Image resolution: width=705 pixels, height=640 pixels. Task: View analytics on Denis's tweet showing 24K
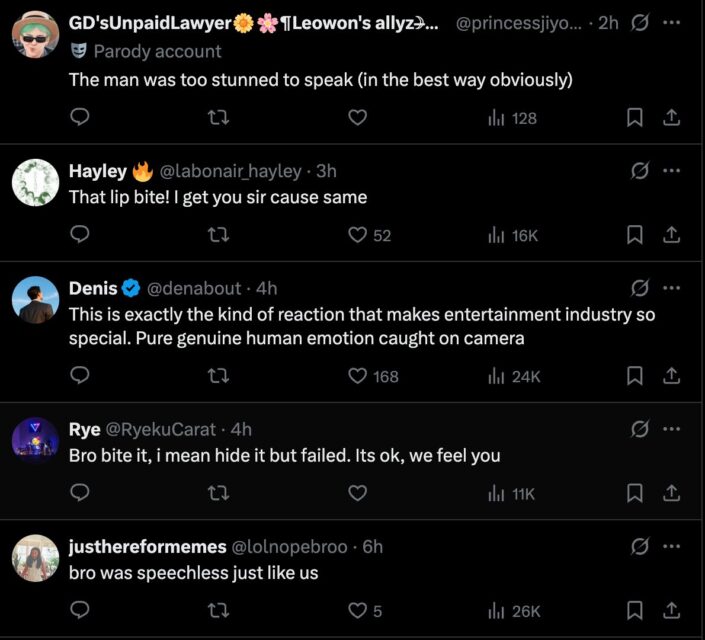point(514,376)
